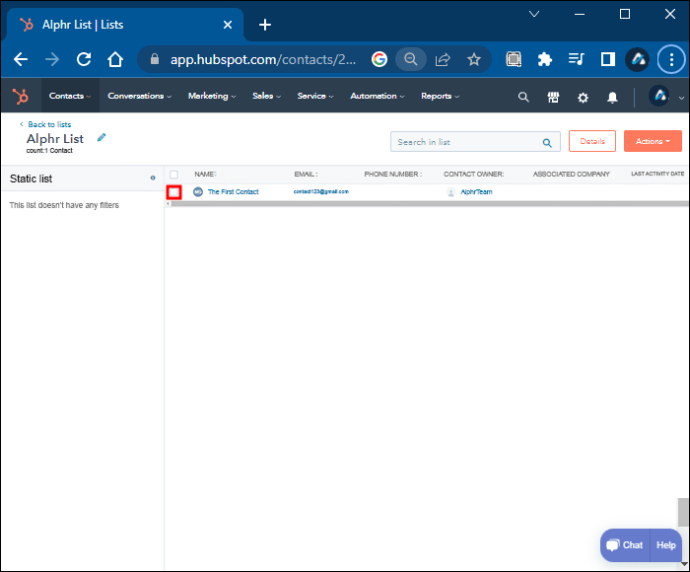690x572 pixels.
Task: Click the Details button
Action: pyautogui.click(x=592, y=141)
